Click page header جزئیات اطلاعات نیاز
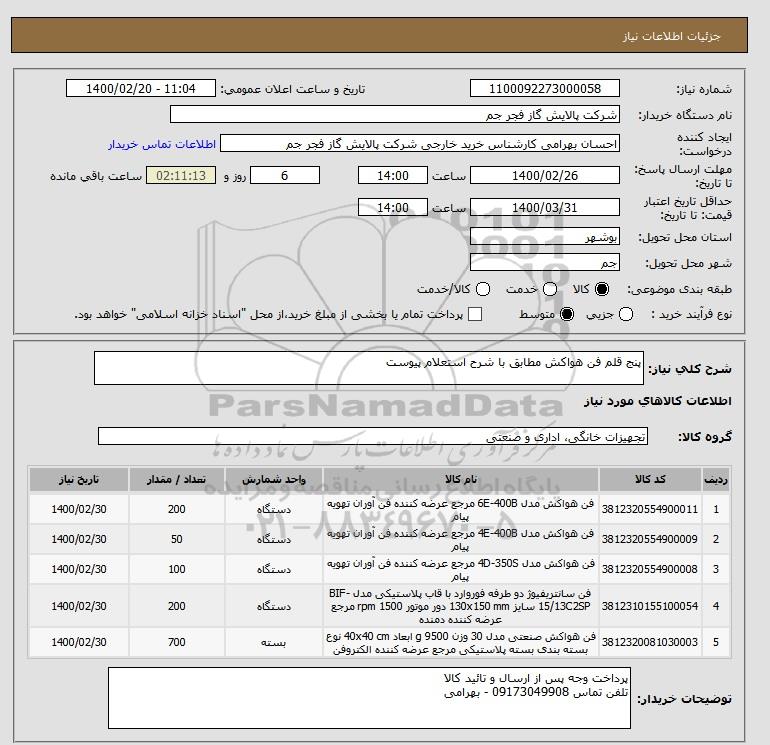 pyautogui.click(x=671, y=36)
